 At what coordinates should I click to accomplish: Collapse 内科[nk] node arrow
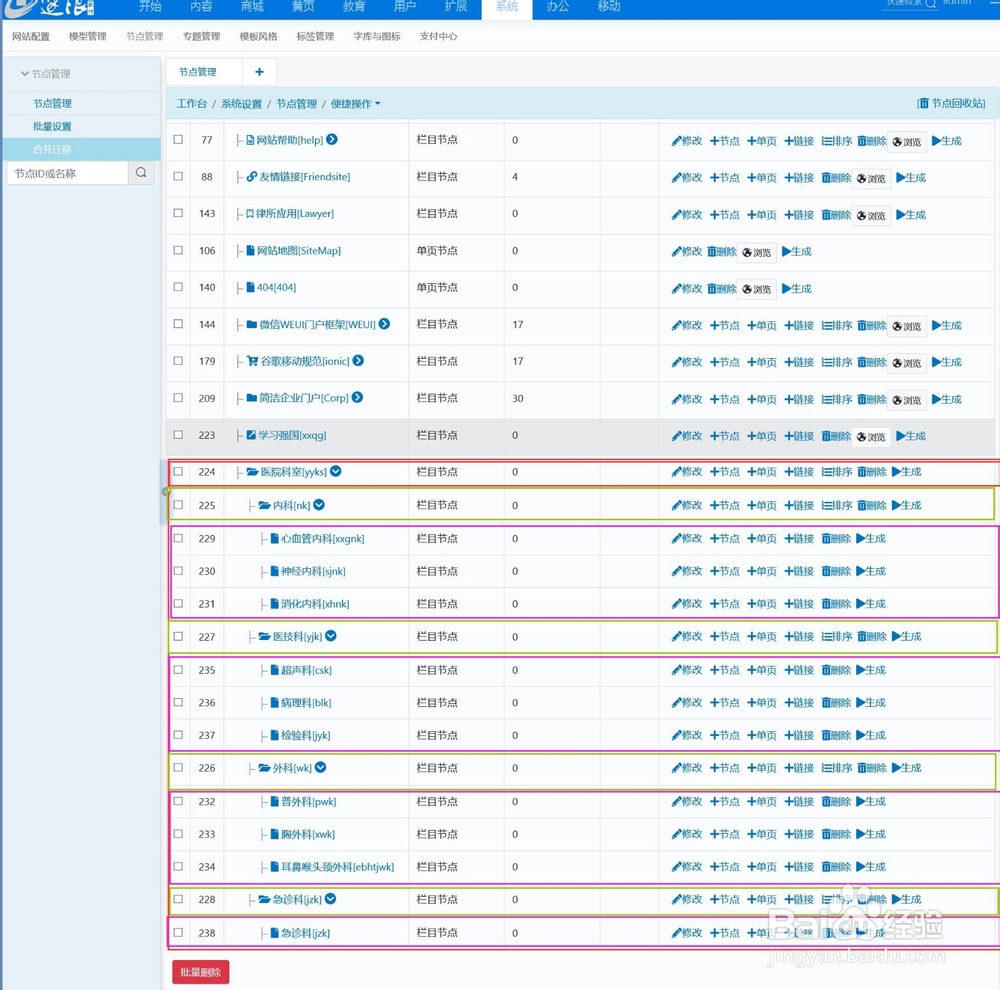pos(319,505)
